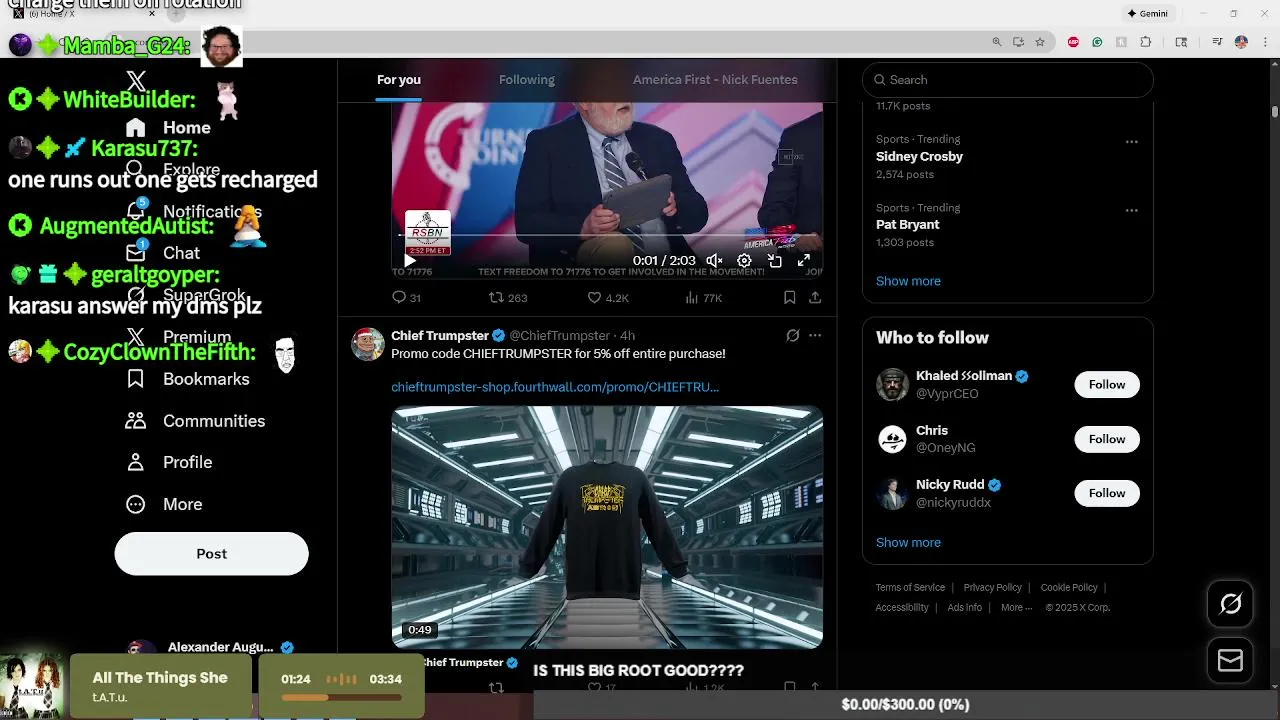Open the Ads info footer link

tap(965, 608)
